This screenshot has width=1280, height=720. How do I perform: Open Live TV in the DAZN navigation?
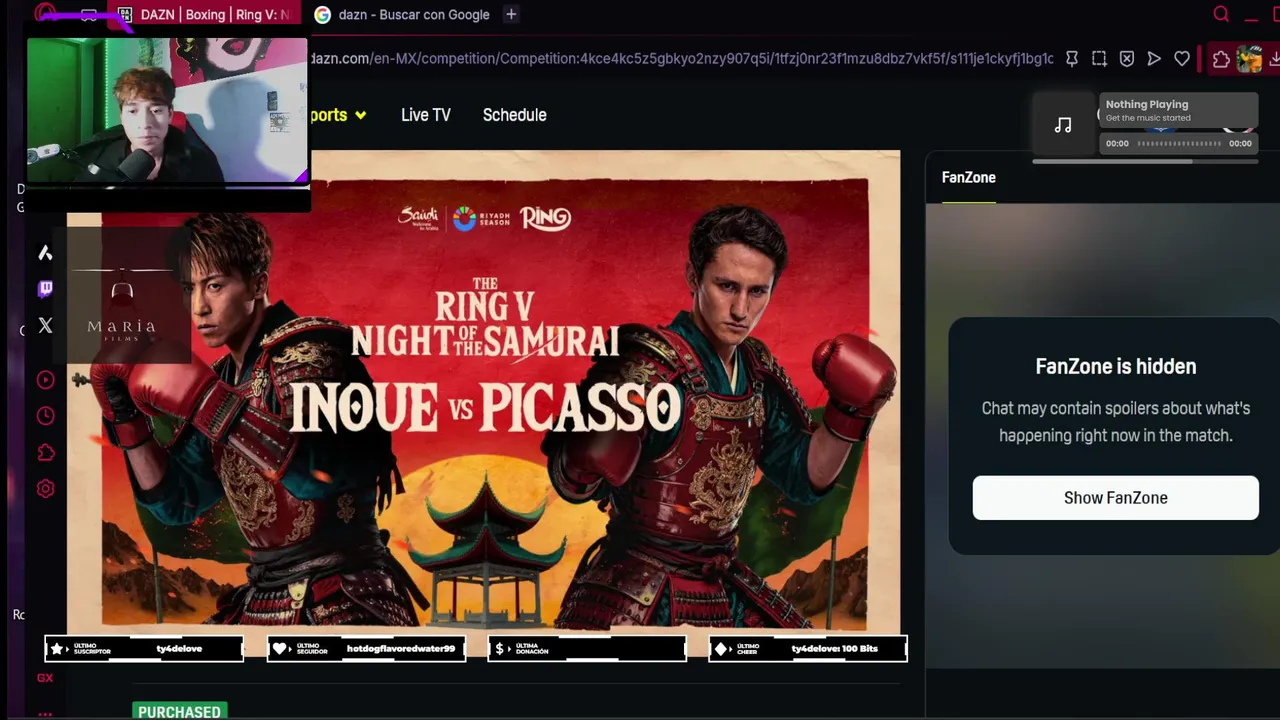[426, 115]
